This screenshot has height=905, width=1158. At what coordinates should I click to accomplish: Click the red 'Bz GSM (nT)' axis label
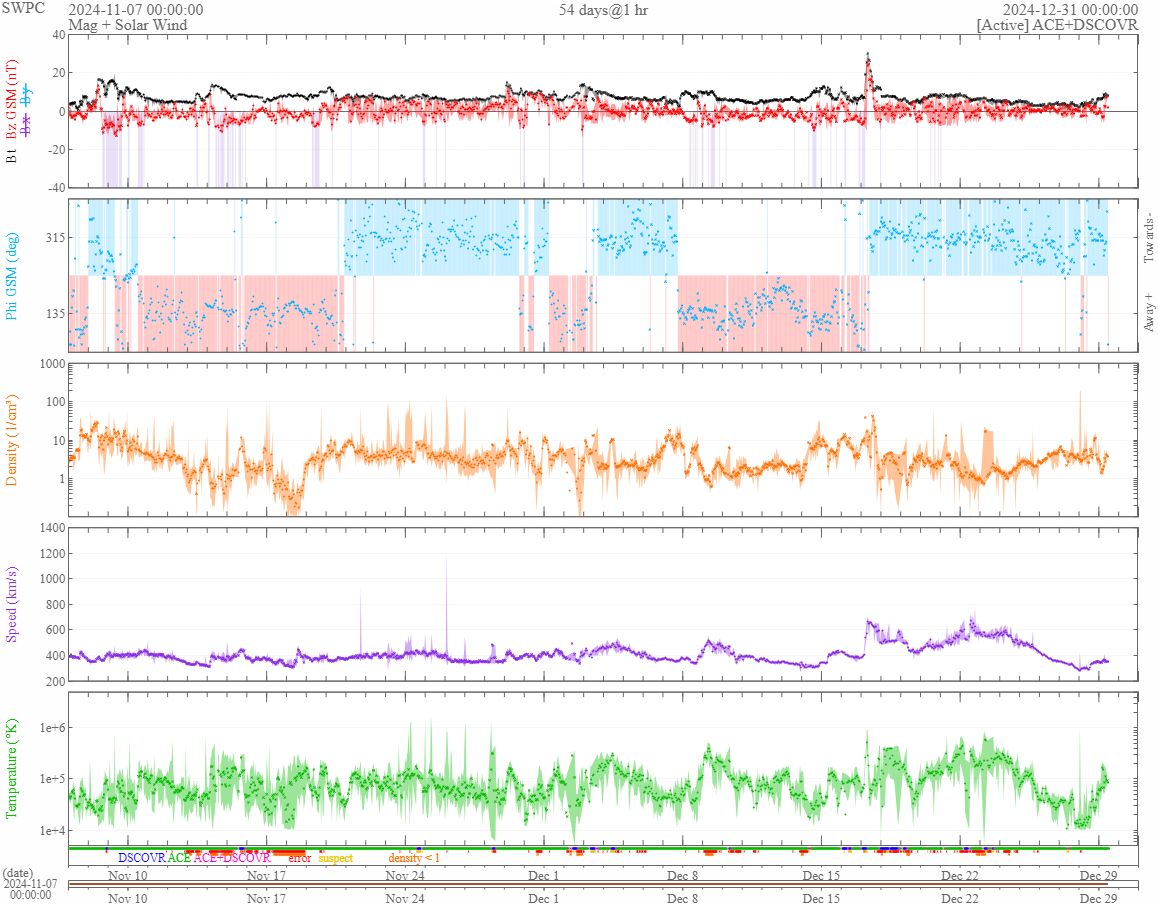(11, 100)
